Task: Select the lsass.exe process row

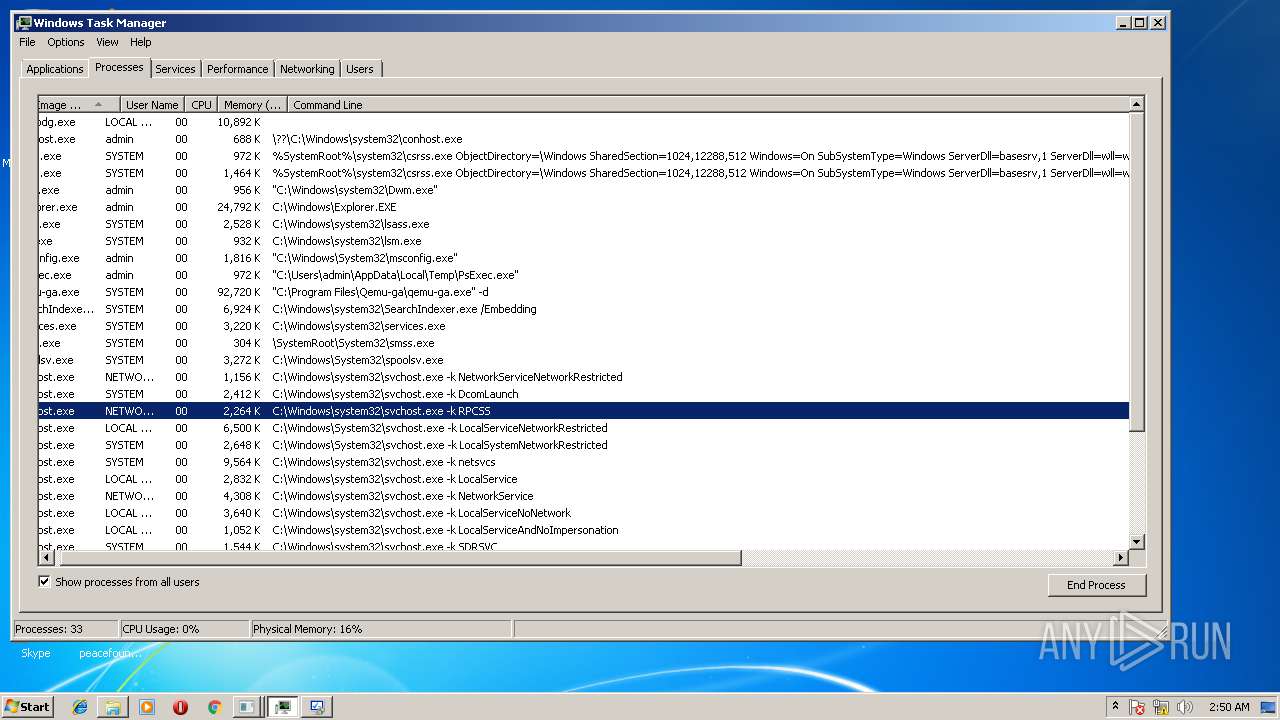Action: tap(583, 224)
